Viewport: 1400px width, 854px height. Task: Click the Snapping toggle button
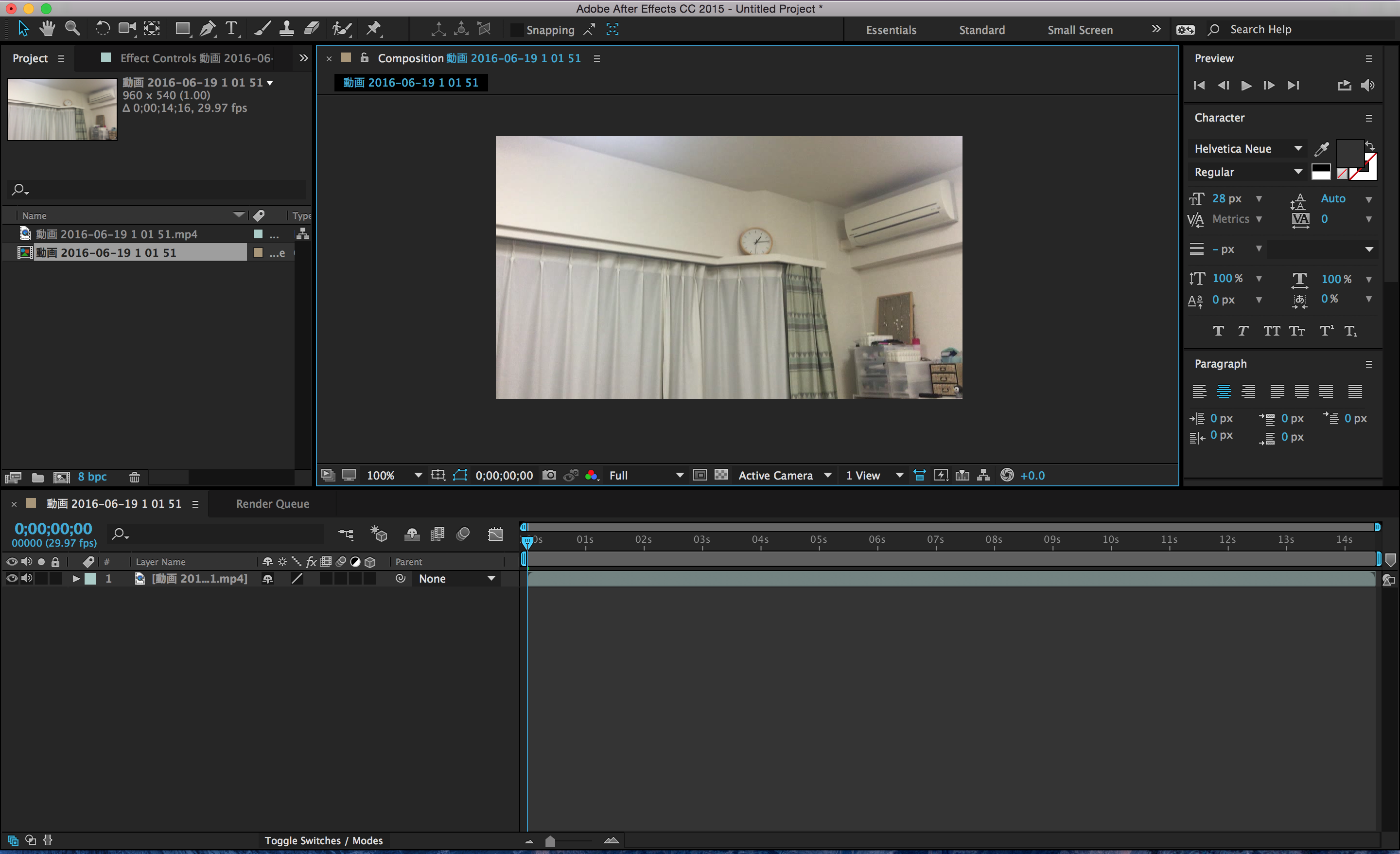515,29
